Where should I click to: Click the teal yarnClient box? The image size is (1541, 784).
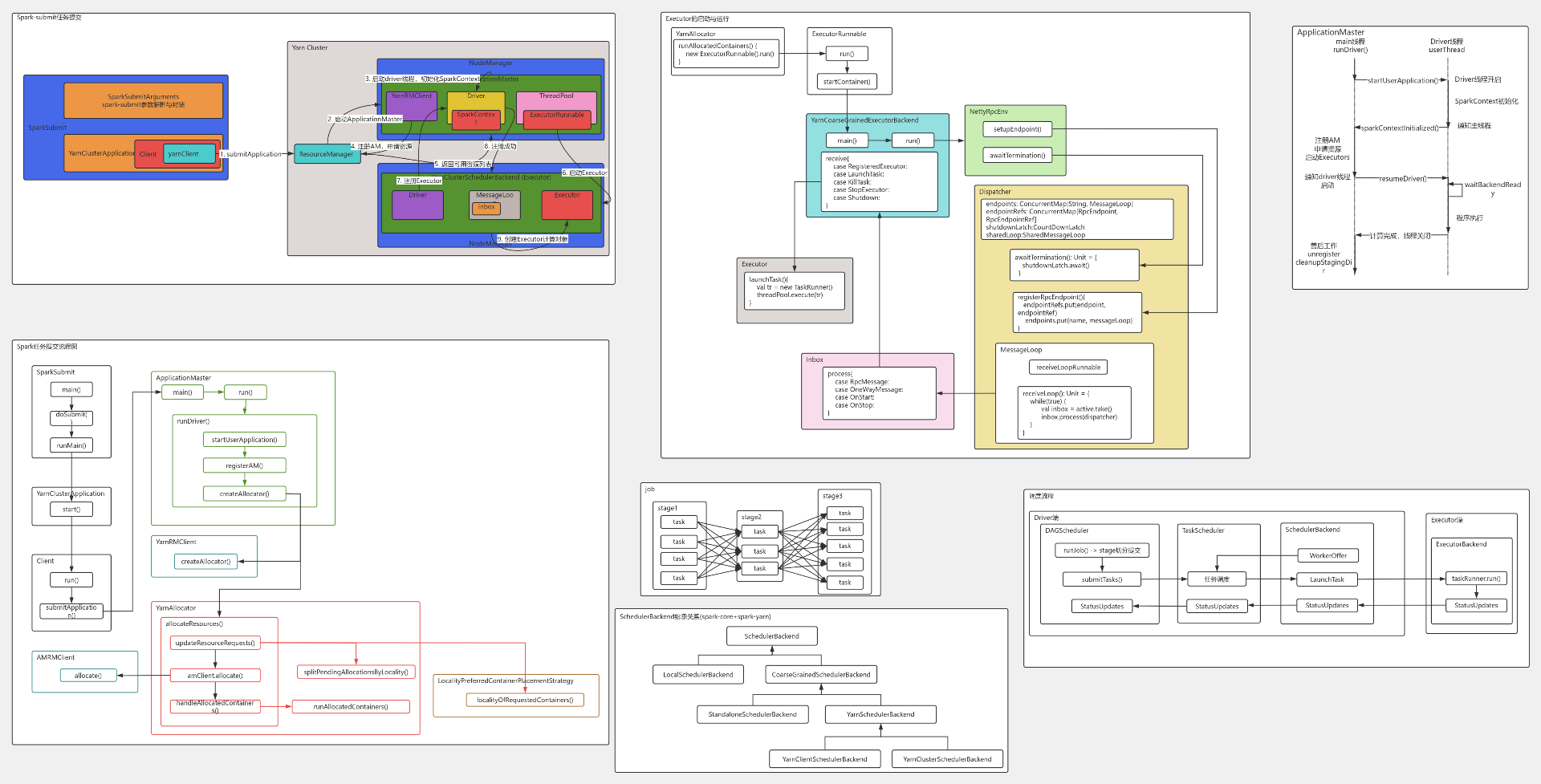coord(189,153)
